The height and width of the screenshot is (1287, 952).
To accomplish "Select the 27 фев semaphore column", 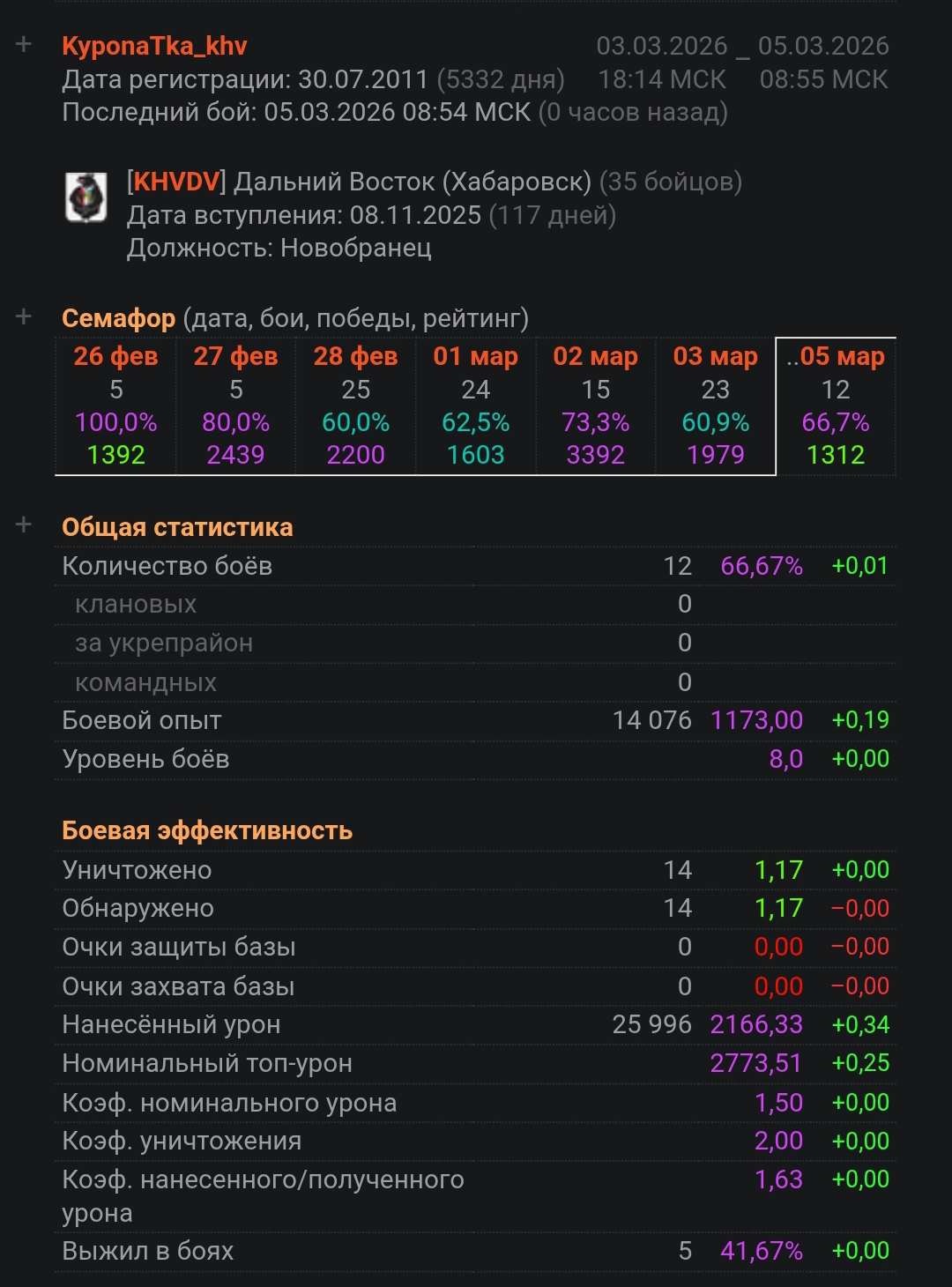I will [235, 405].
